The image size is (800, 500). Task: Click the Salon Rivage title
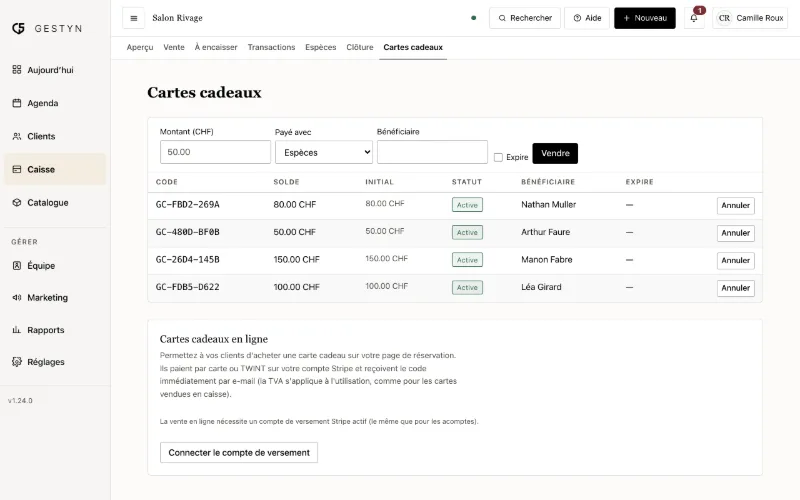177,18
